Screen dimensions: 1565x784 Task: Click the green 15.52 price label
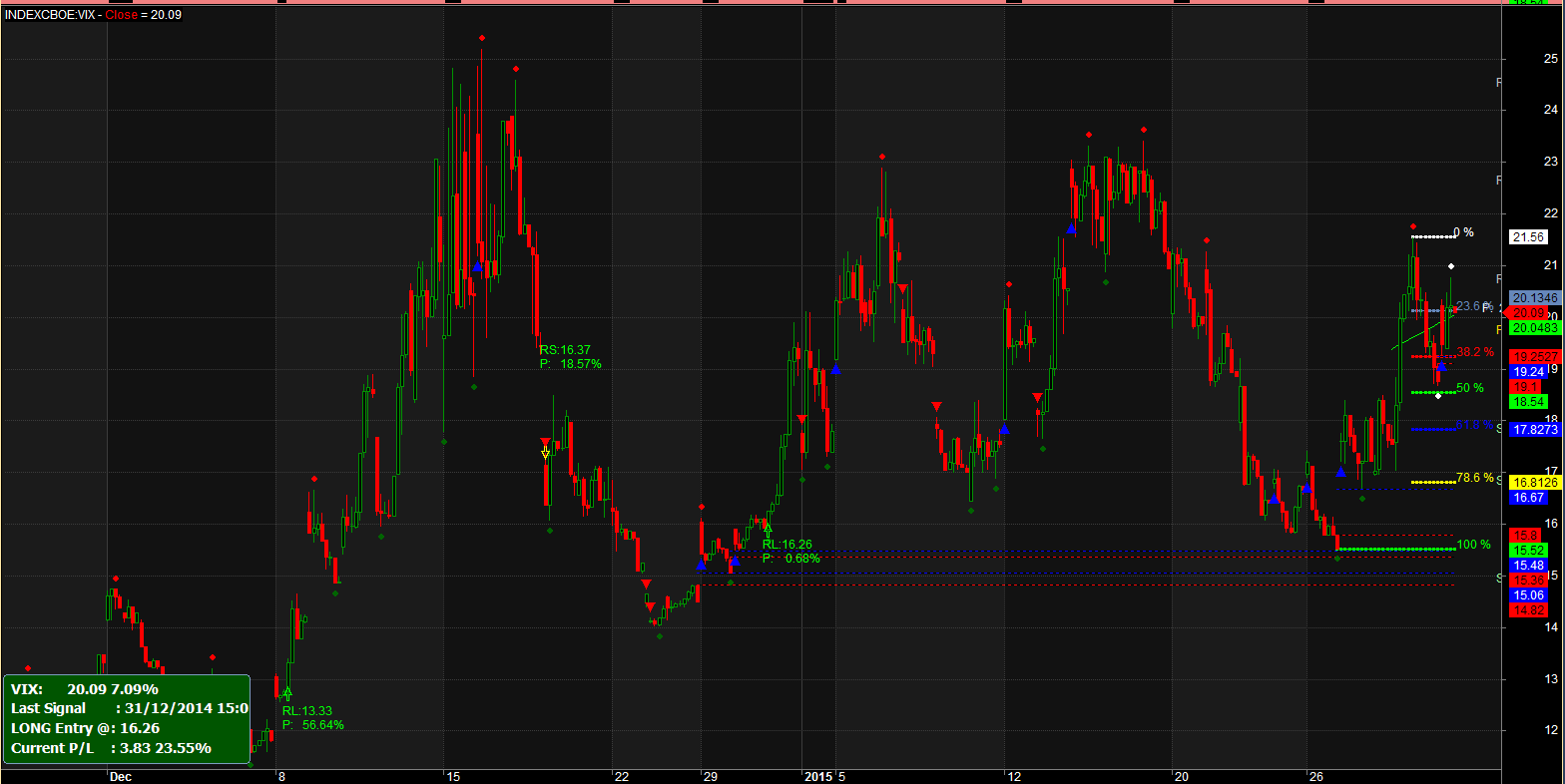click(1528, 550)
